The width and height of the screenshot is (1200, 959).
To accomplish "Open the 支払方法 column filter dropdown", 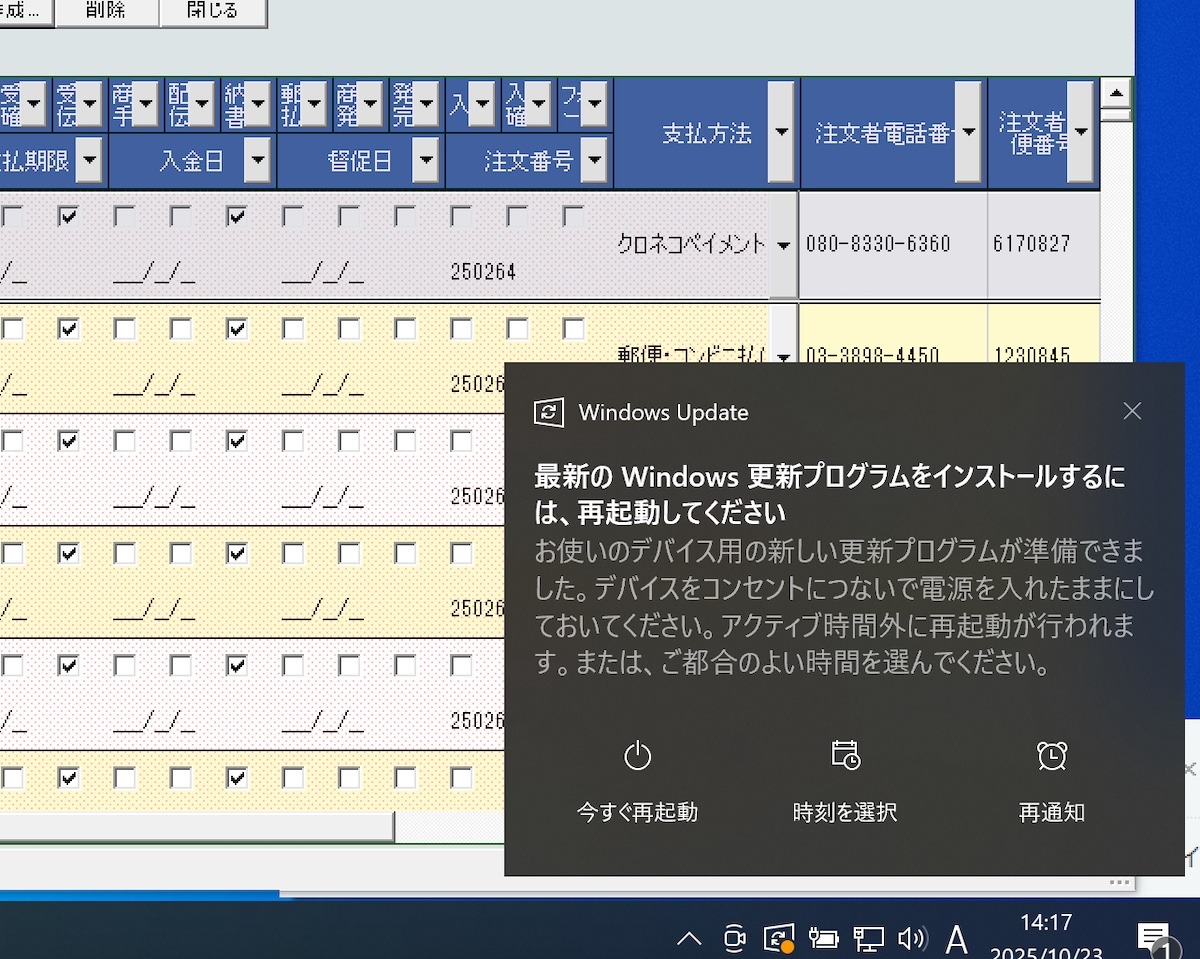I will pyautogui.click(x=782, y=133).
